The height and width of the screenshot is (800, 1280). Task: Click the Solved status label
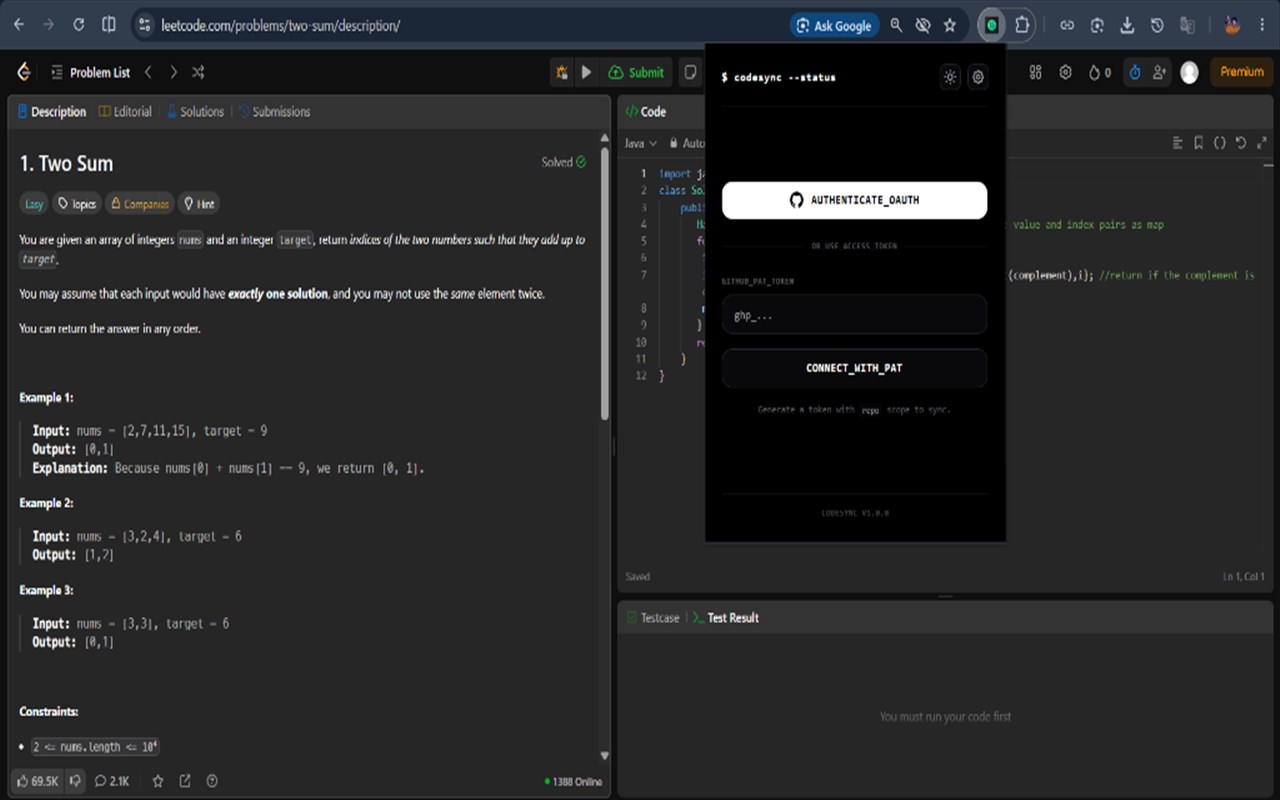(564, 162)
